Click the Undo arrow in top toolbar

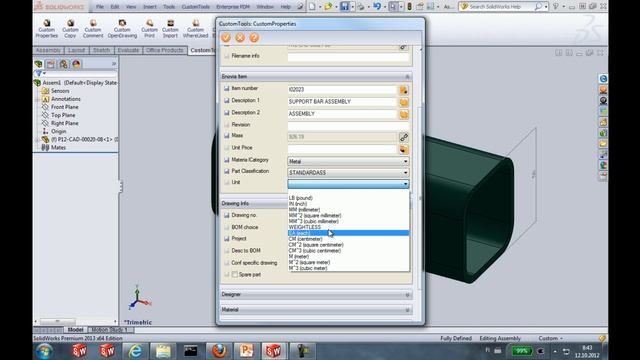(x=377, y=7)
